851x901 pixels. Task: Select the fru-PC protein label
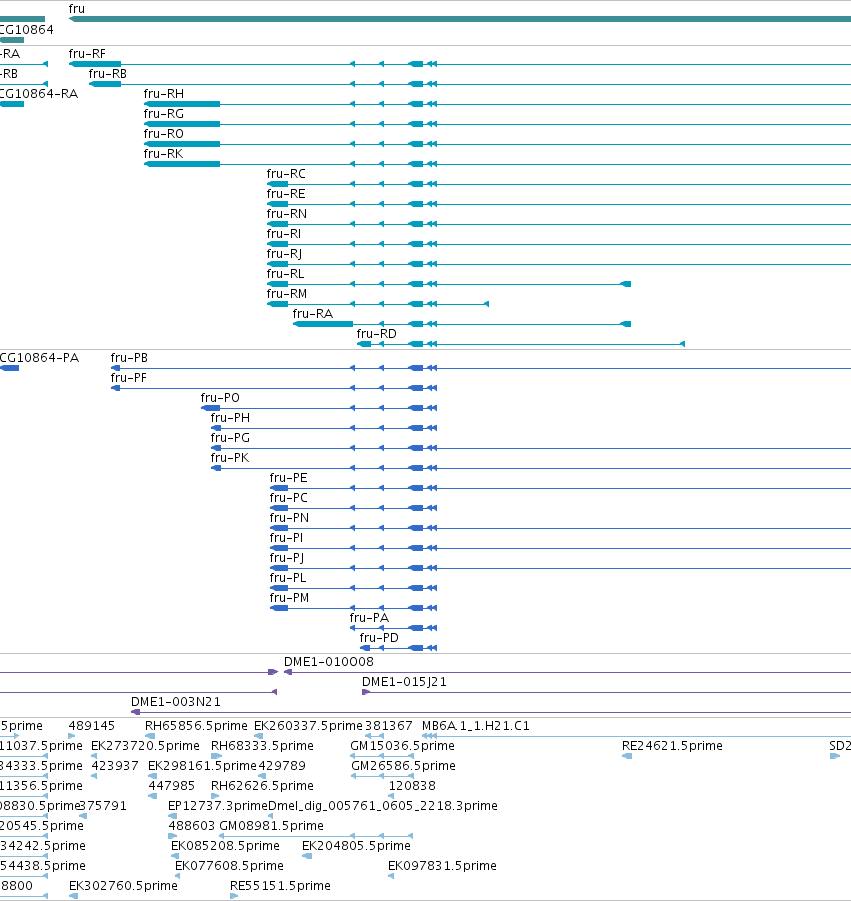288,498
